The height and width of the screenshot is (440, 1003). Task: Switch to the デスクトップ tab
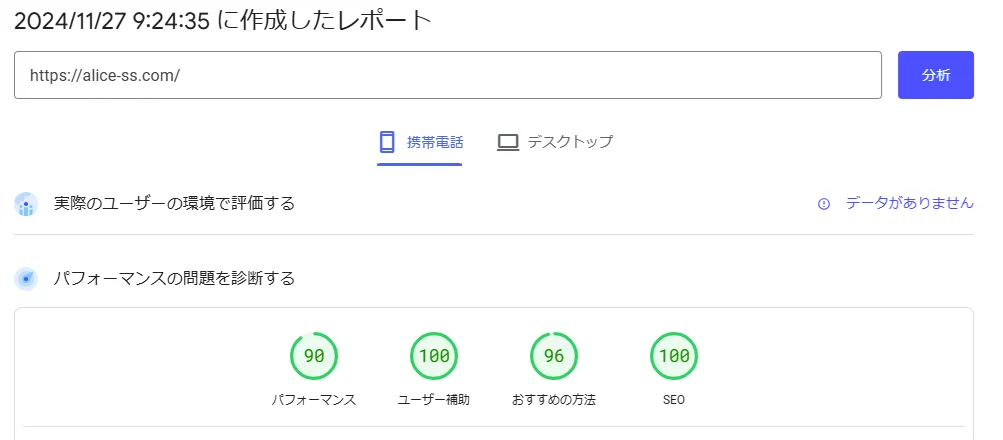[555, 142]
